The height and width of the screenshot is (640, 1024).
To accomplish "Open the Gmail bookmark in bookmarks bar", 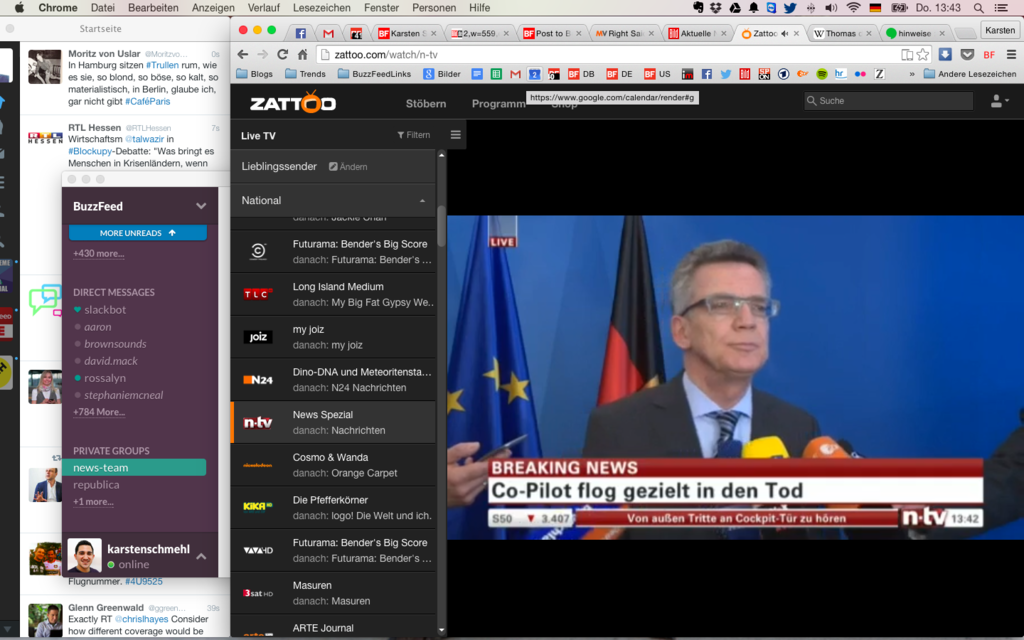I will (x=515, y=74).
